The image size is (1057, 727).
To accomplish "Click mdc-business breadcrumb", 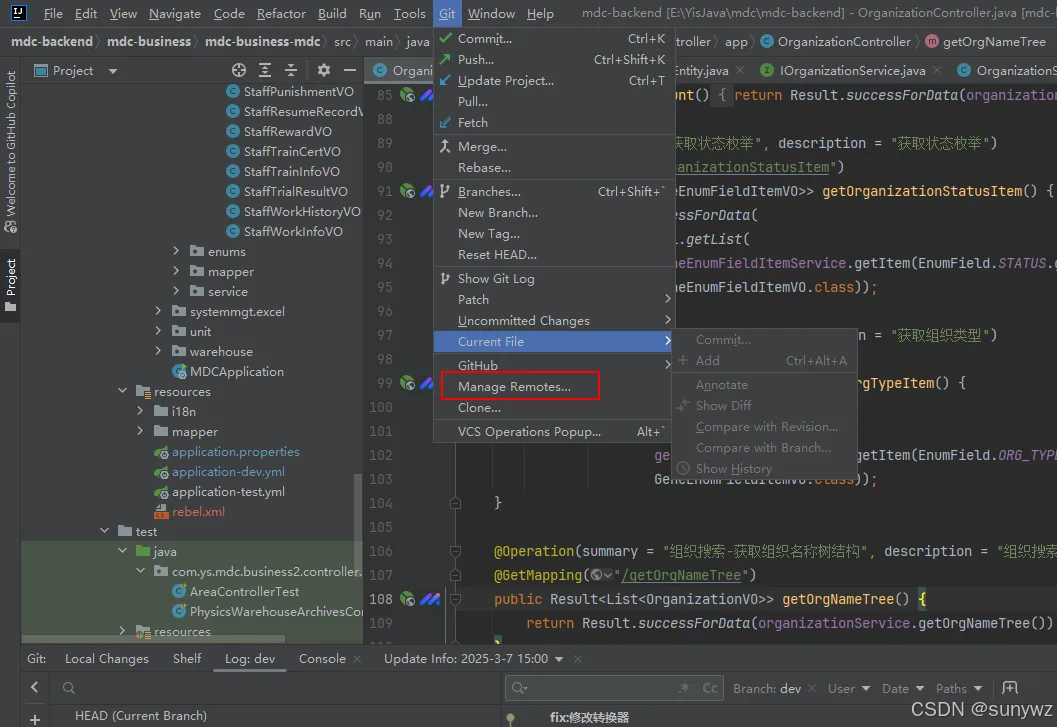I will point(149,42).
